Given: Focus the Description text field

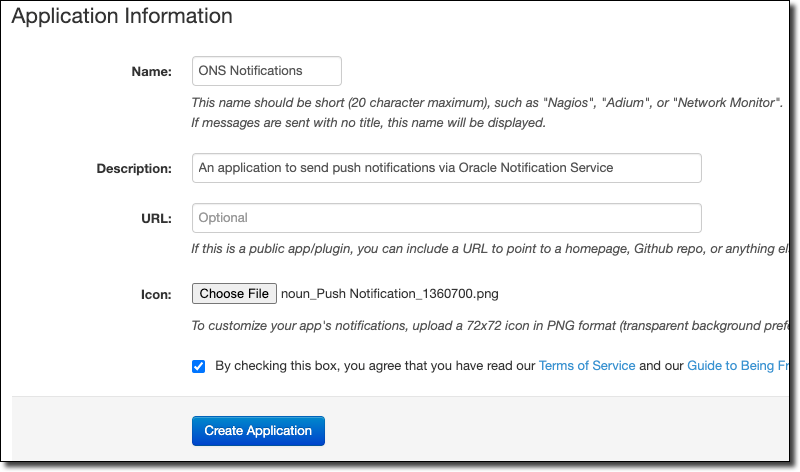Looking at the screenshot, I should coord(446,168).
